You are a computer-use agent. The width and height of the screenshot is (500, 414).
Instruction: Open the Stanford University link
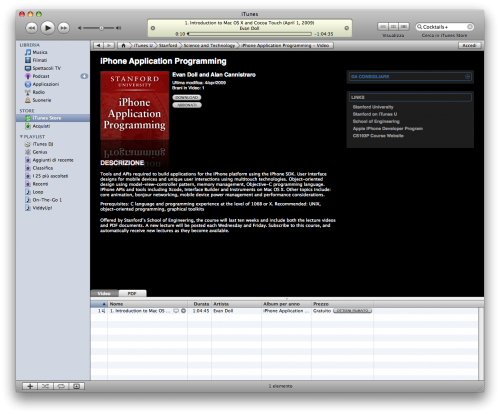click(373, 107)
